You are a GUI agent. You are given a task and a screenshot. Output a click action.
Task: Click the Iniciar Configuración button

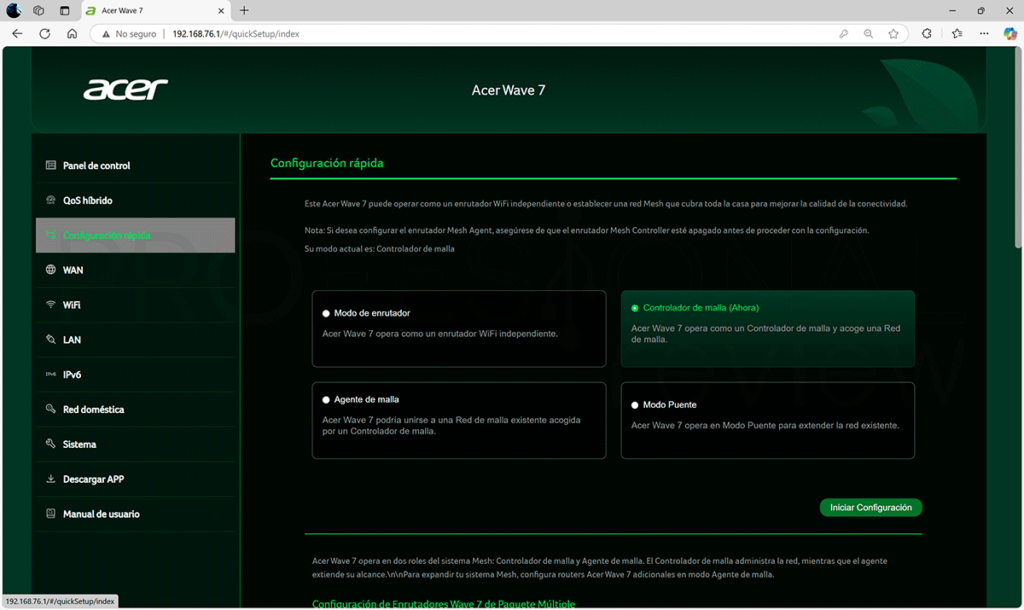pos(871,507)
